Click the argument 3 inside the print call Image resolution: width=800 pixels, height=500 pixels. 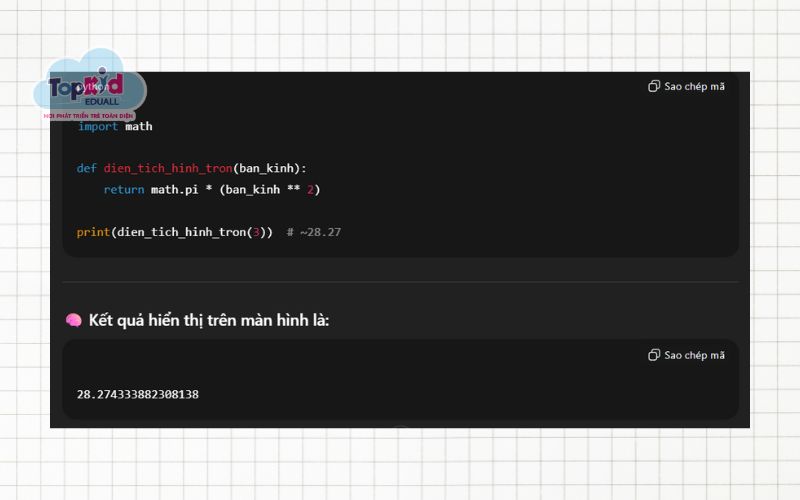[x=256, y=232]
